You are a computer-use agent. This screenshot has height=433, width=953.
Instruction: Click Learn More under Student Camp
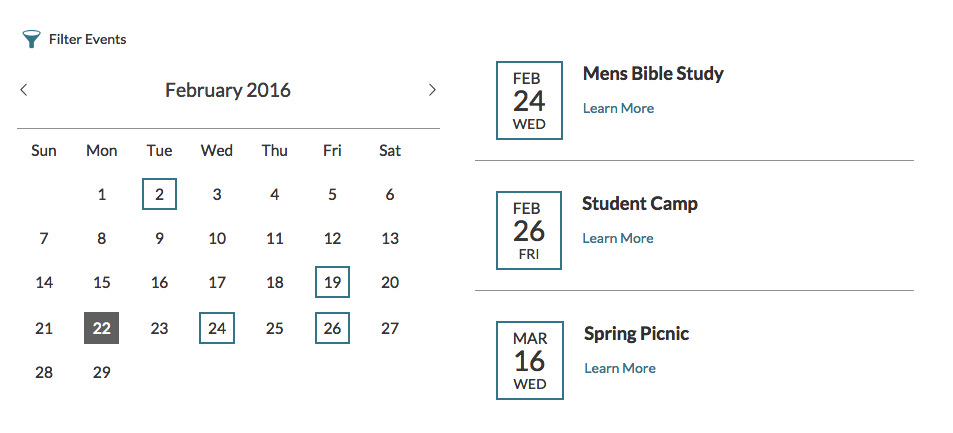[618, 238]
